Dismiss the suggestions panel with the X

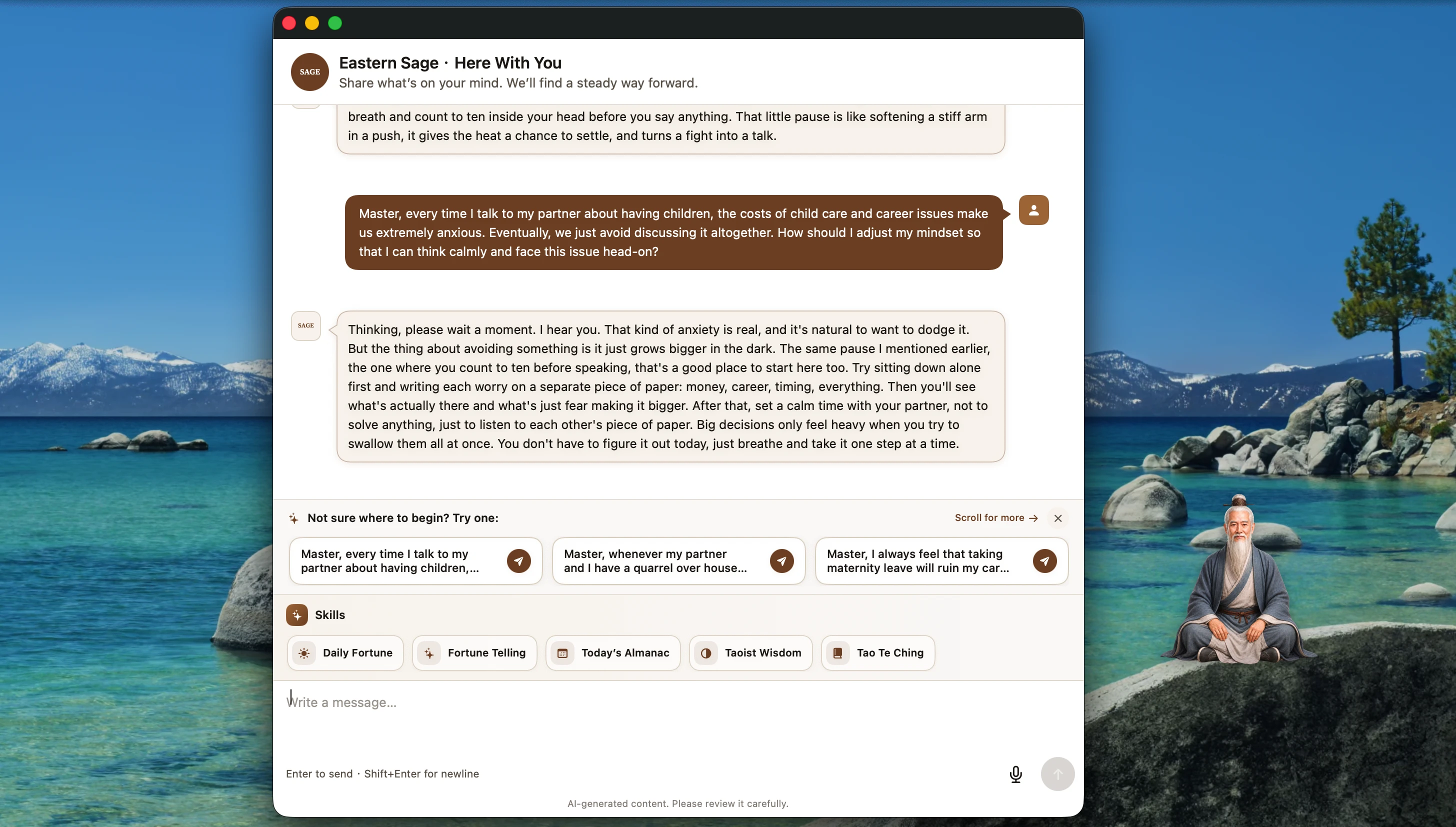pyautogui.click(x=1057, y=518)
